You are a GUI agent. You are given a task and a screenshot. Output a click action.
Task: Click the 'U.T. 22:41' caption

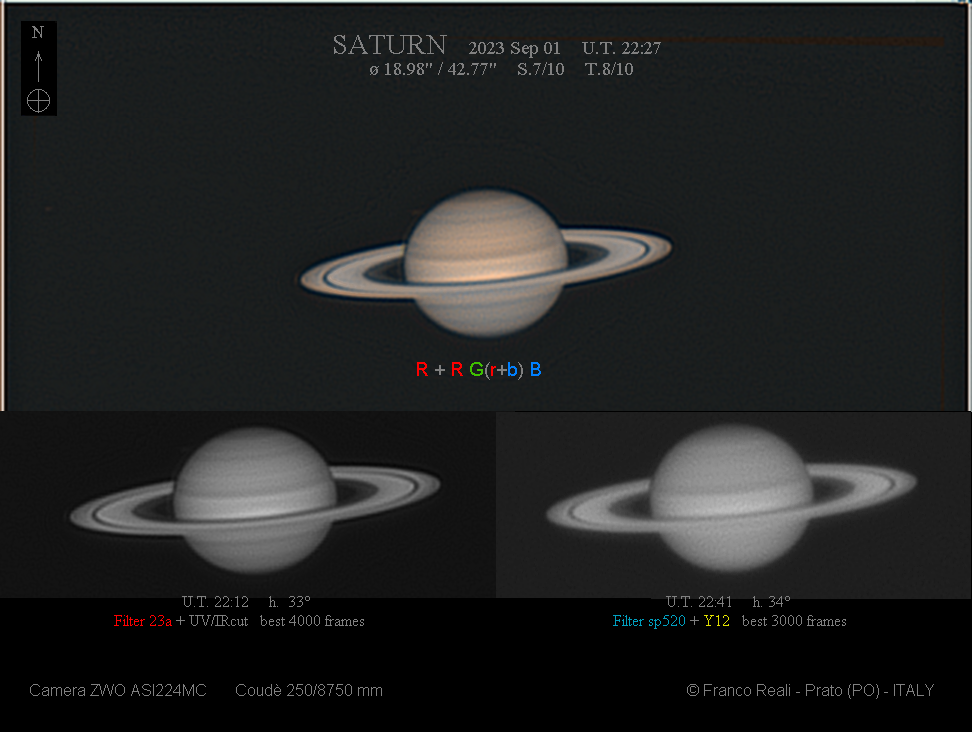699,602
